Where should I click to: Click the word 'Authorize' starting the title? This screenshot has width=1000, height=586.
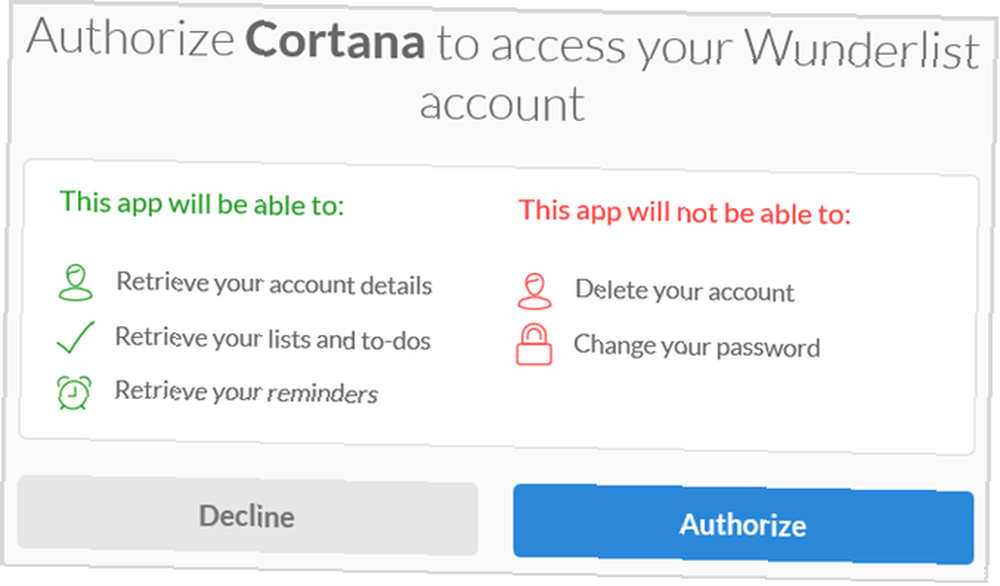pyautogui.click(x=131, y=36)
